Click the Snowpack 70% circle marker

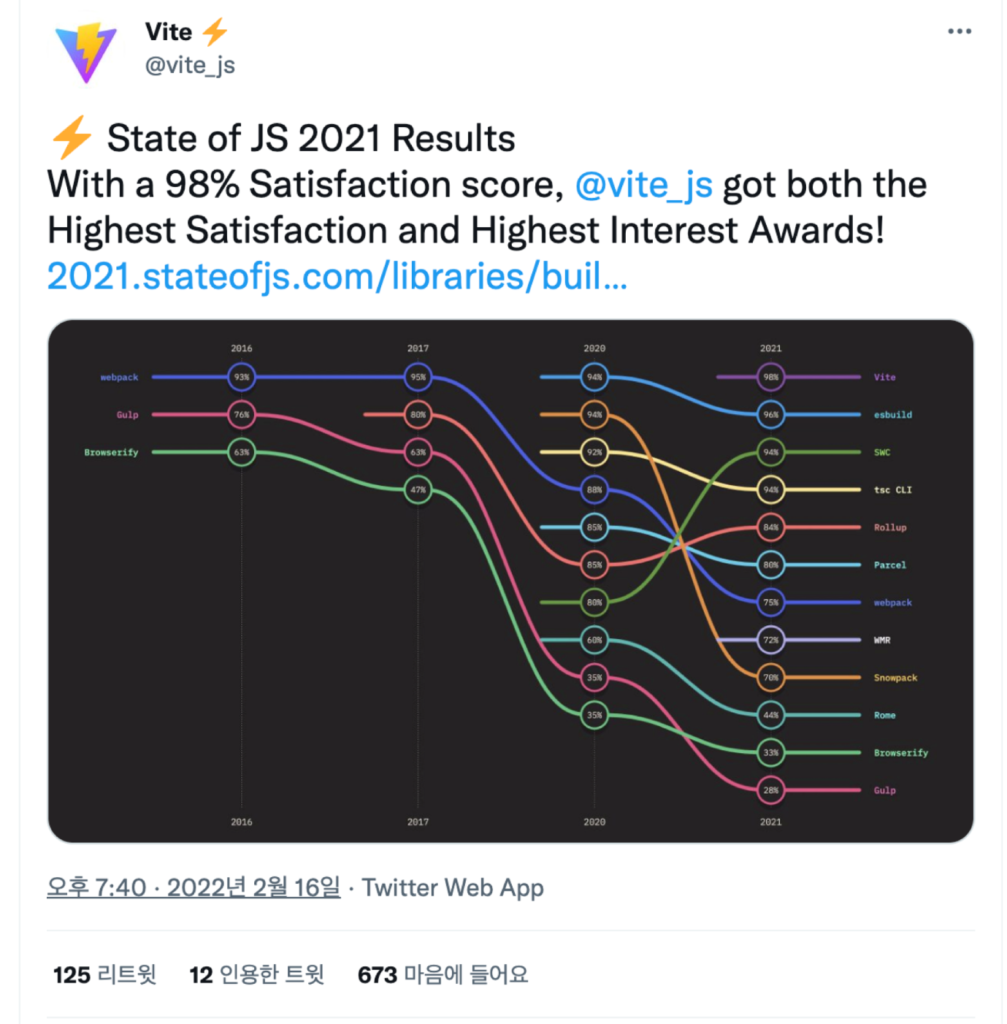pyautogui.click(x=771, y=678)
